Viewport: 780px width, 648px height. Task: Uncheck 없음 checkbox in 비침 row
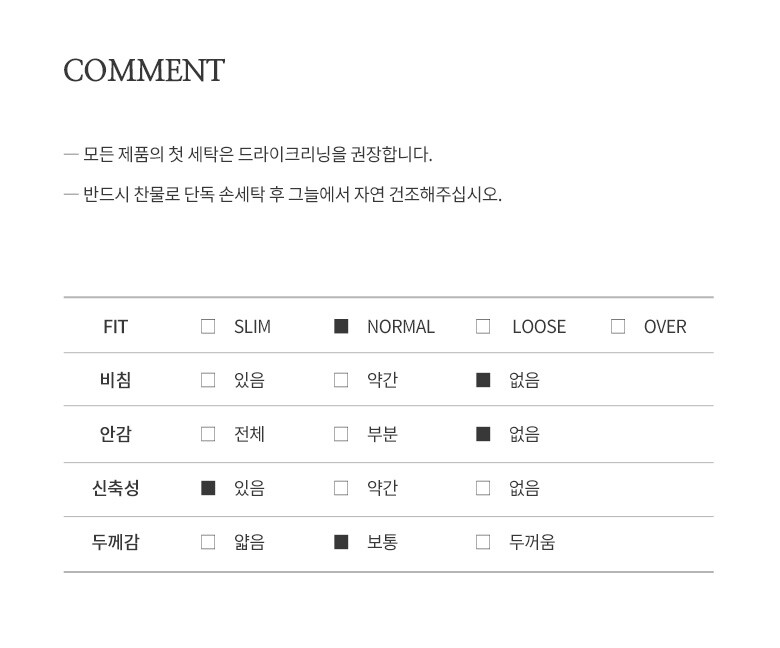pyautogui.click(x=483, y=380)
